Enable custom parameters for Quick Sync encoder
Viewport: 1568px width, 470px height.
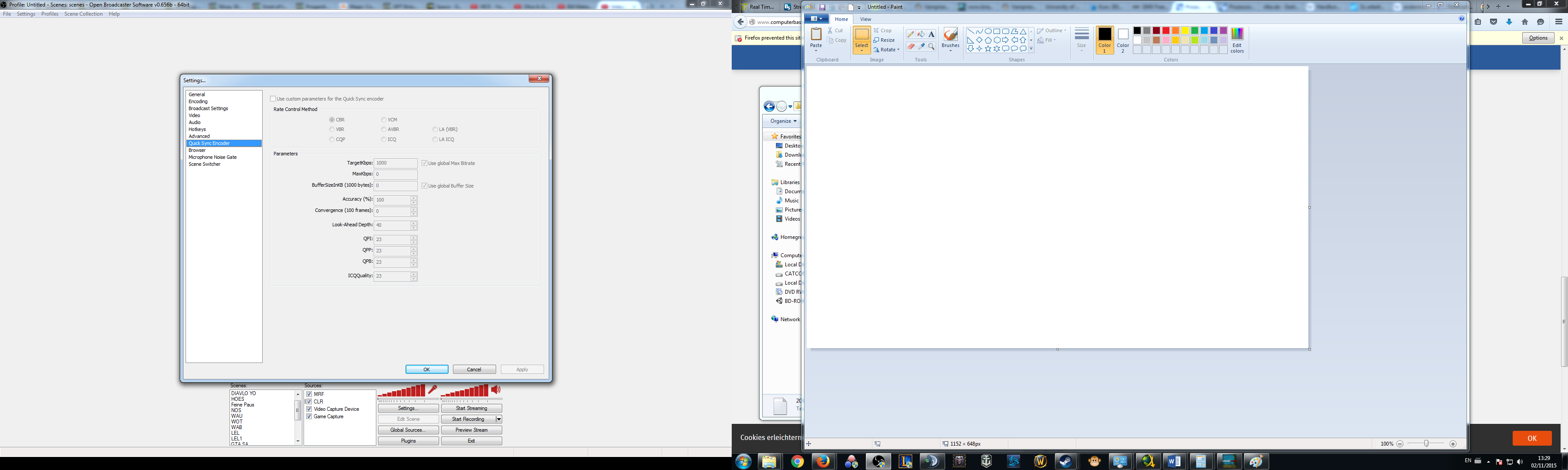coord(273,98)
